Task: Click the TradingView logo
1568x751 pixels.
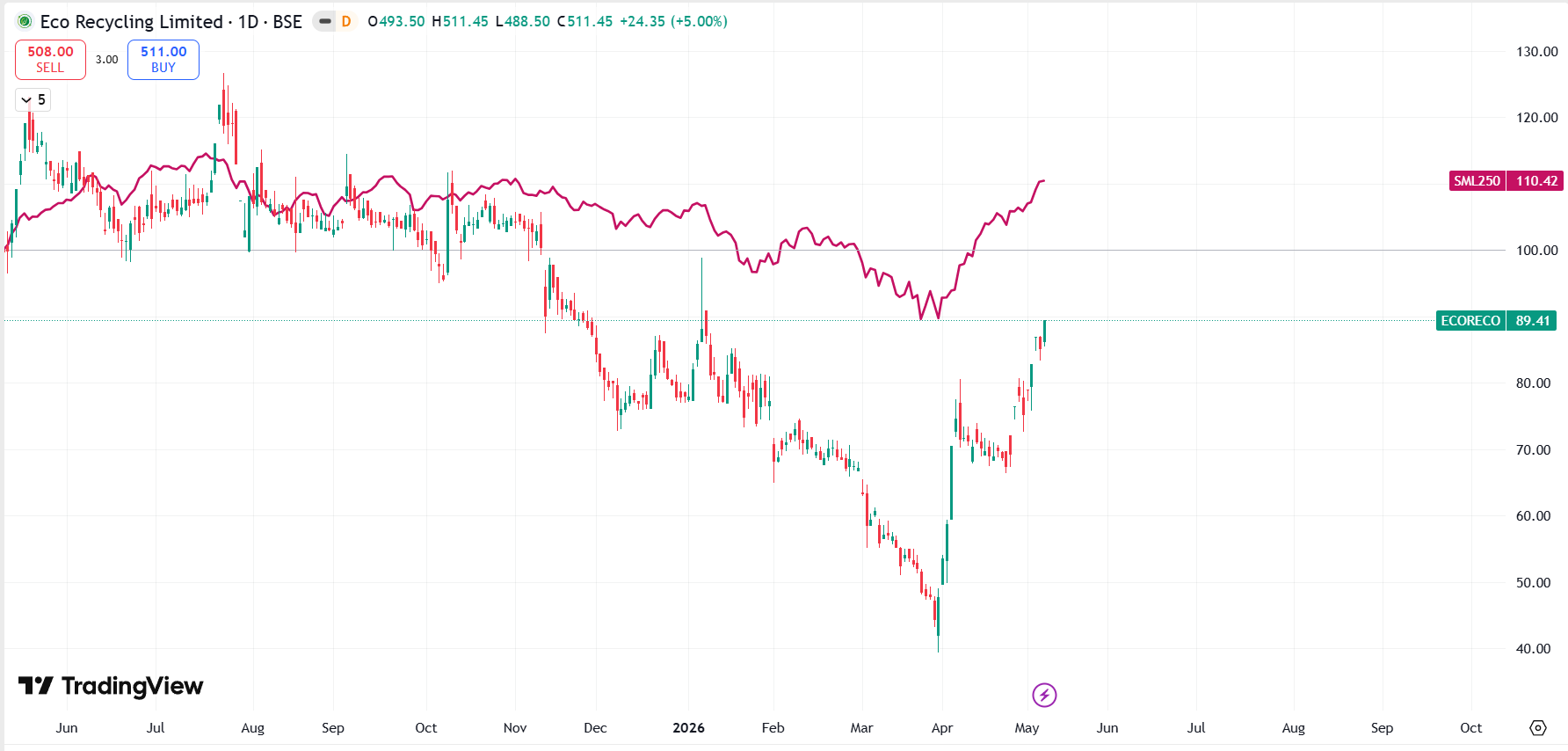Action: (x=111, y=686)
